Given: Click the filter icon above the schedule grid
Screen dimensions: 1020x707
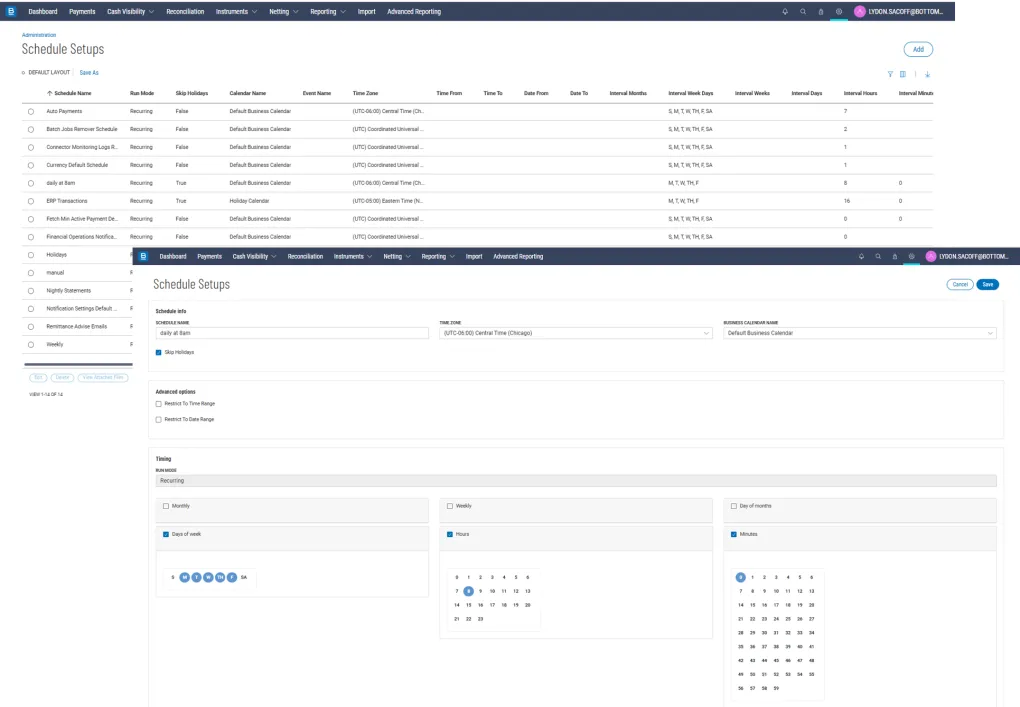Looking at the screenshot, I should 890,73.
